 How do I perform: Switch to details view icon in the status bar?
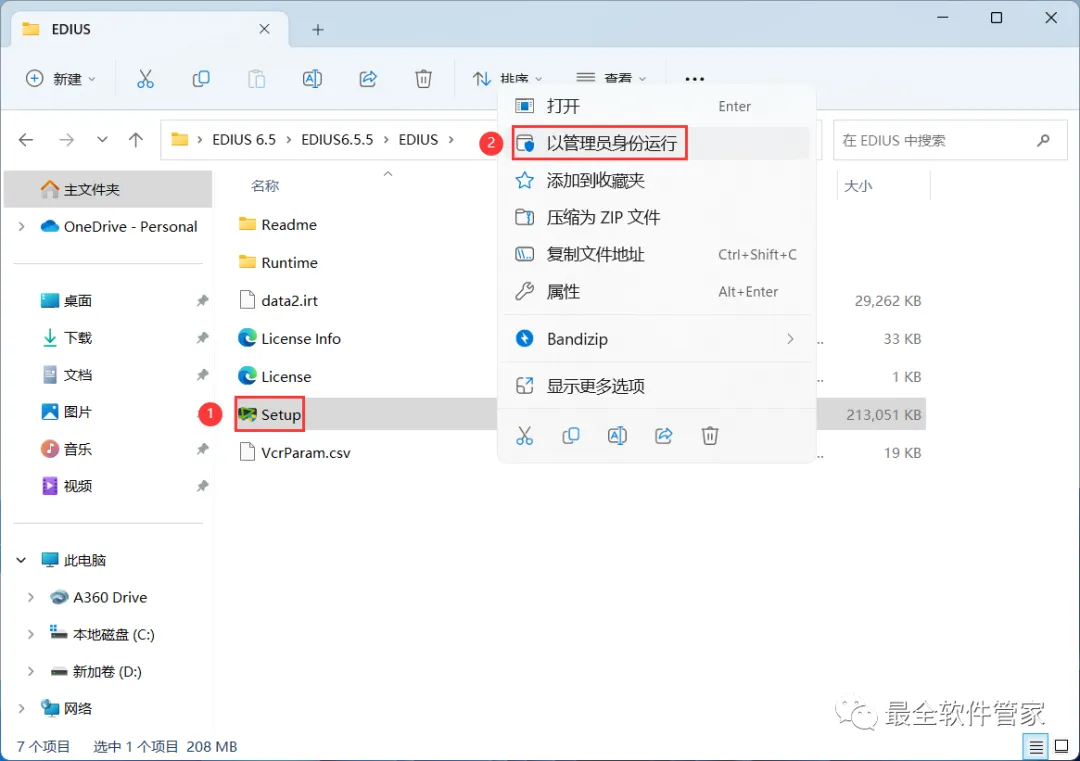pyautogui.click(x=1036, y=747)
